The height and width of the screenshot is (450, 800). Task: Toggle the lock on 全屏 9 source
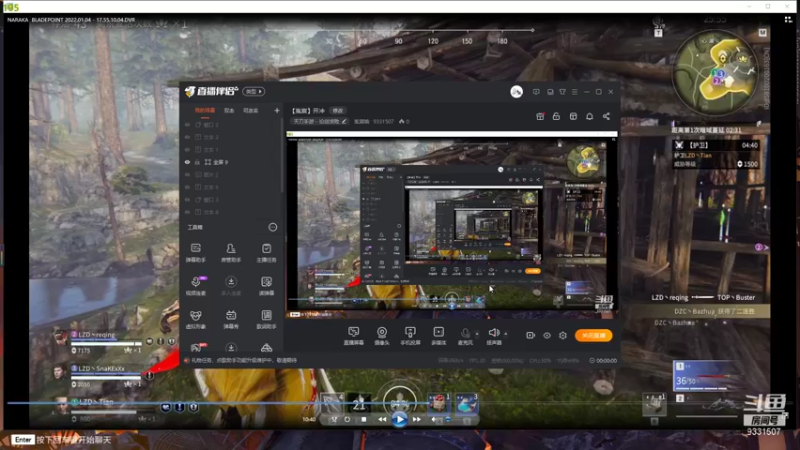(197, 162)
